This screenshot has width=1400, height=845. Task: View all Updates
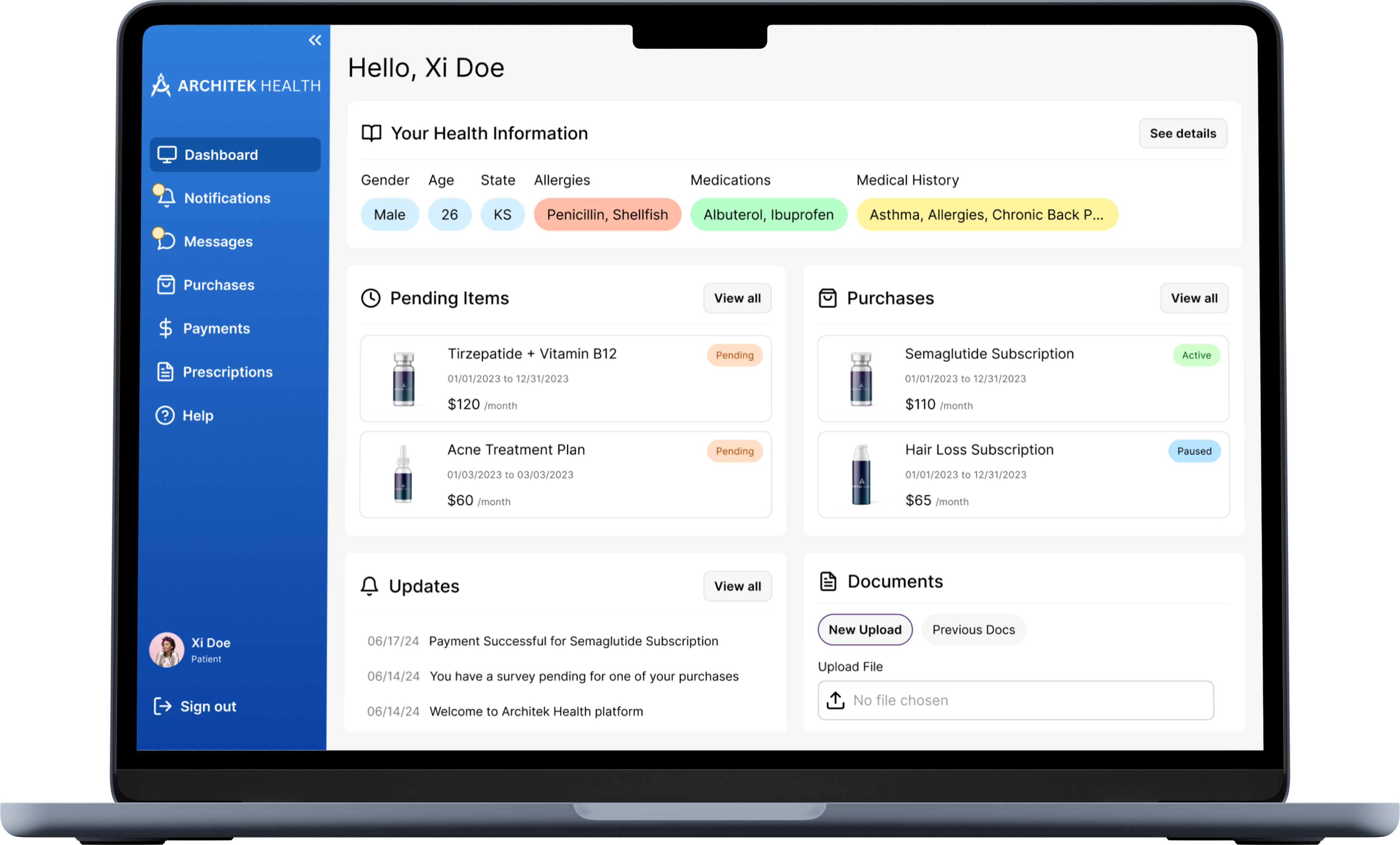pyautogui.click(x=737, y=586)
